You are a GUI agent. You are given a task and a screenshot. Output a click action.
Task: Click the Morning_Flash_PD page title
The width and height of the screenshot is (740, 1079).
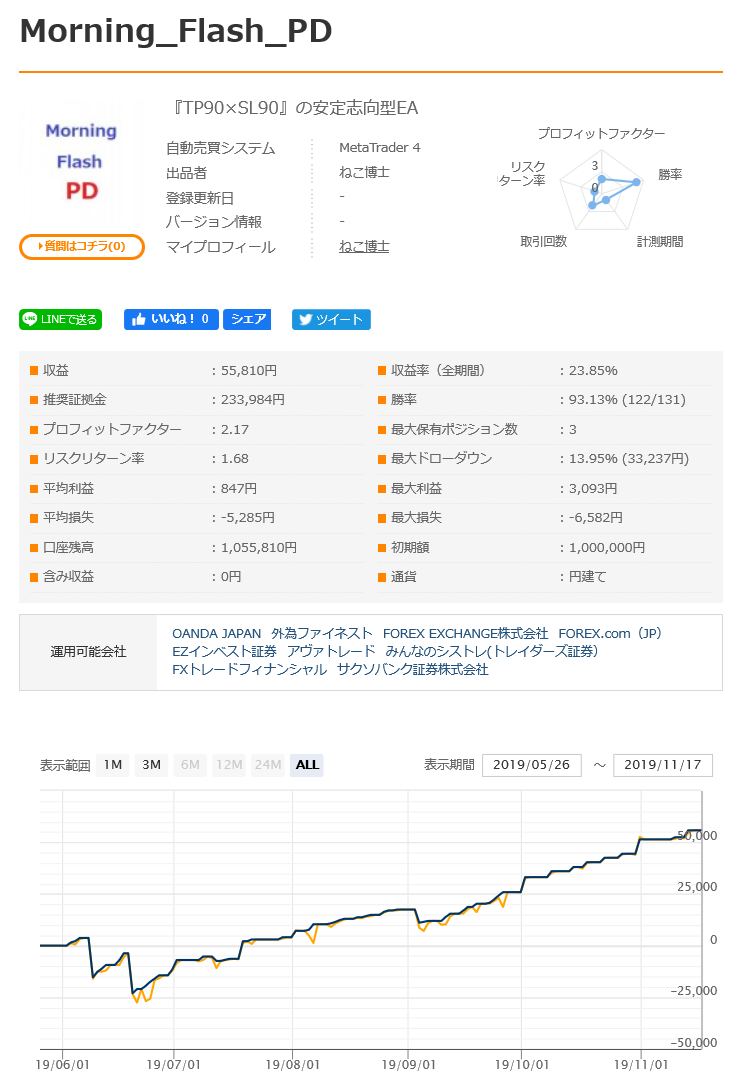pos(176,31)
